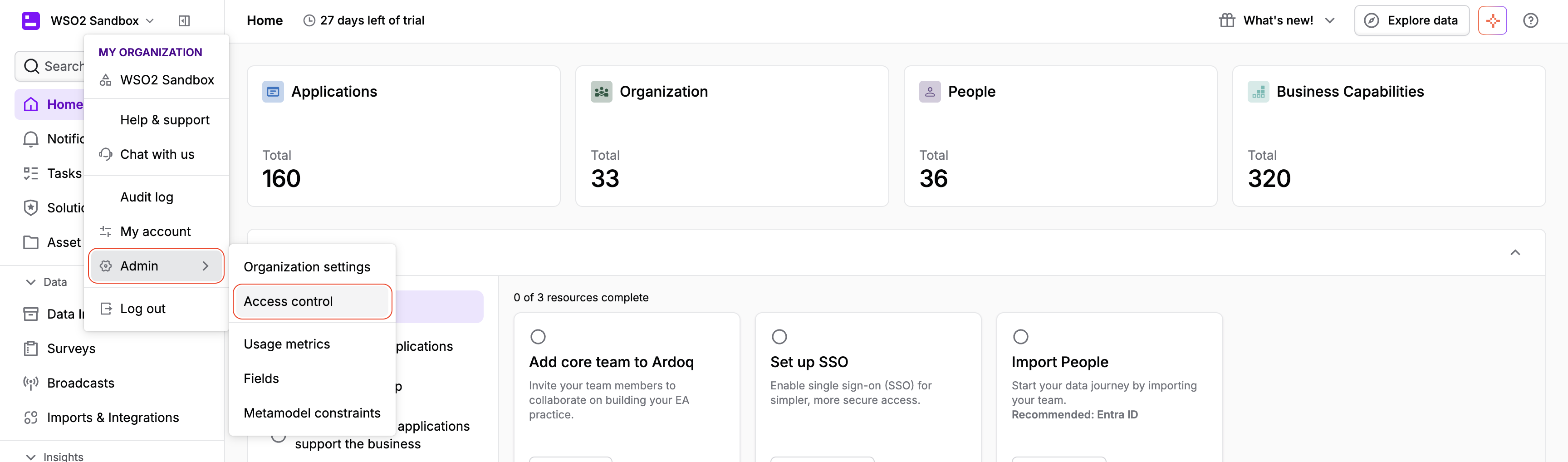Open Notifications via the bell icon
1568x462 pixels.
(x=31, y=139)
